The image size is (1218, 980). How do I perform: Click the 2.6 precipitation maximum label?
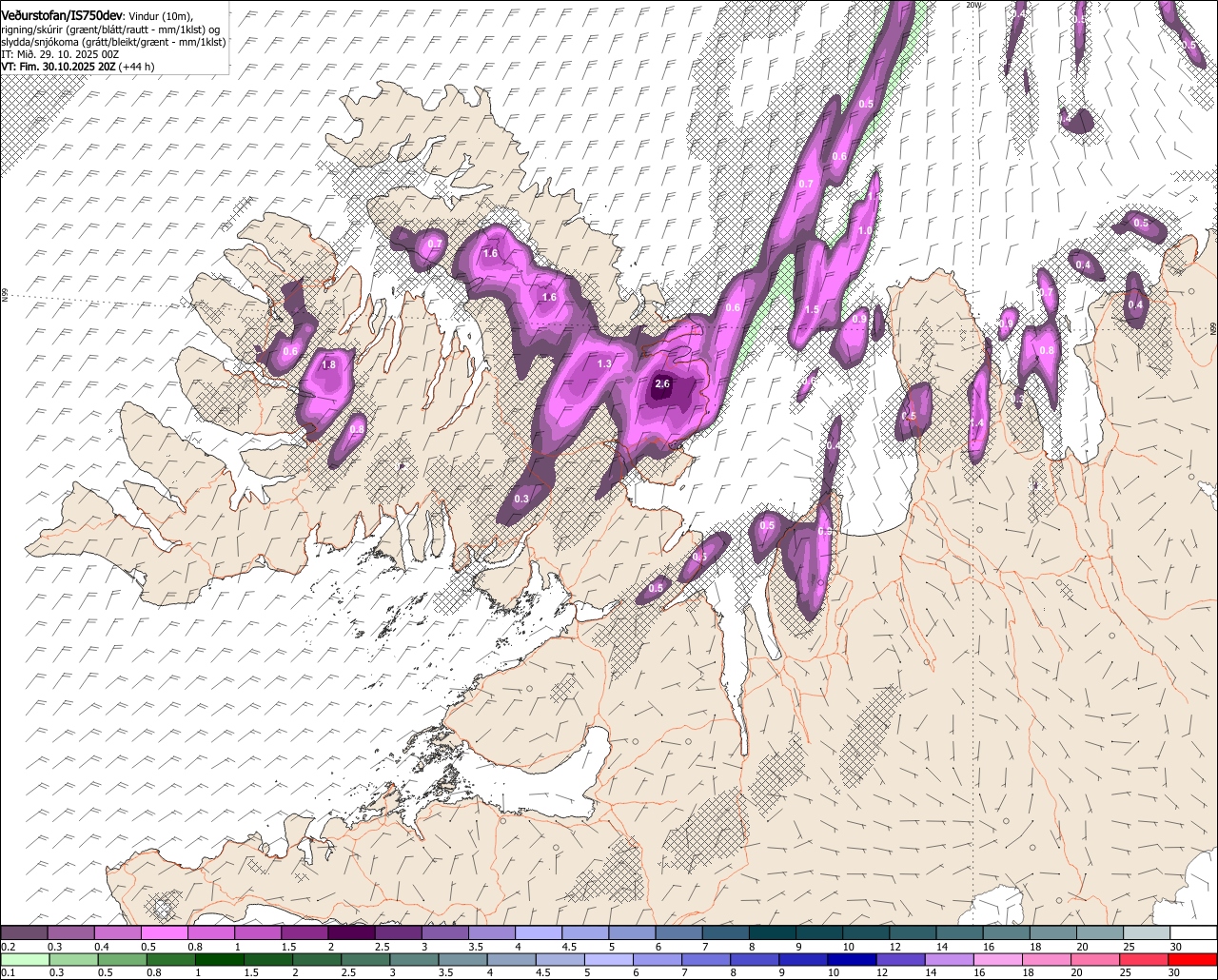(x=662, y=384)
